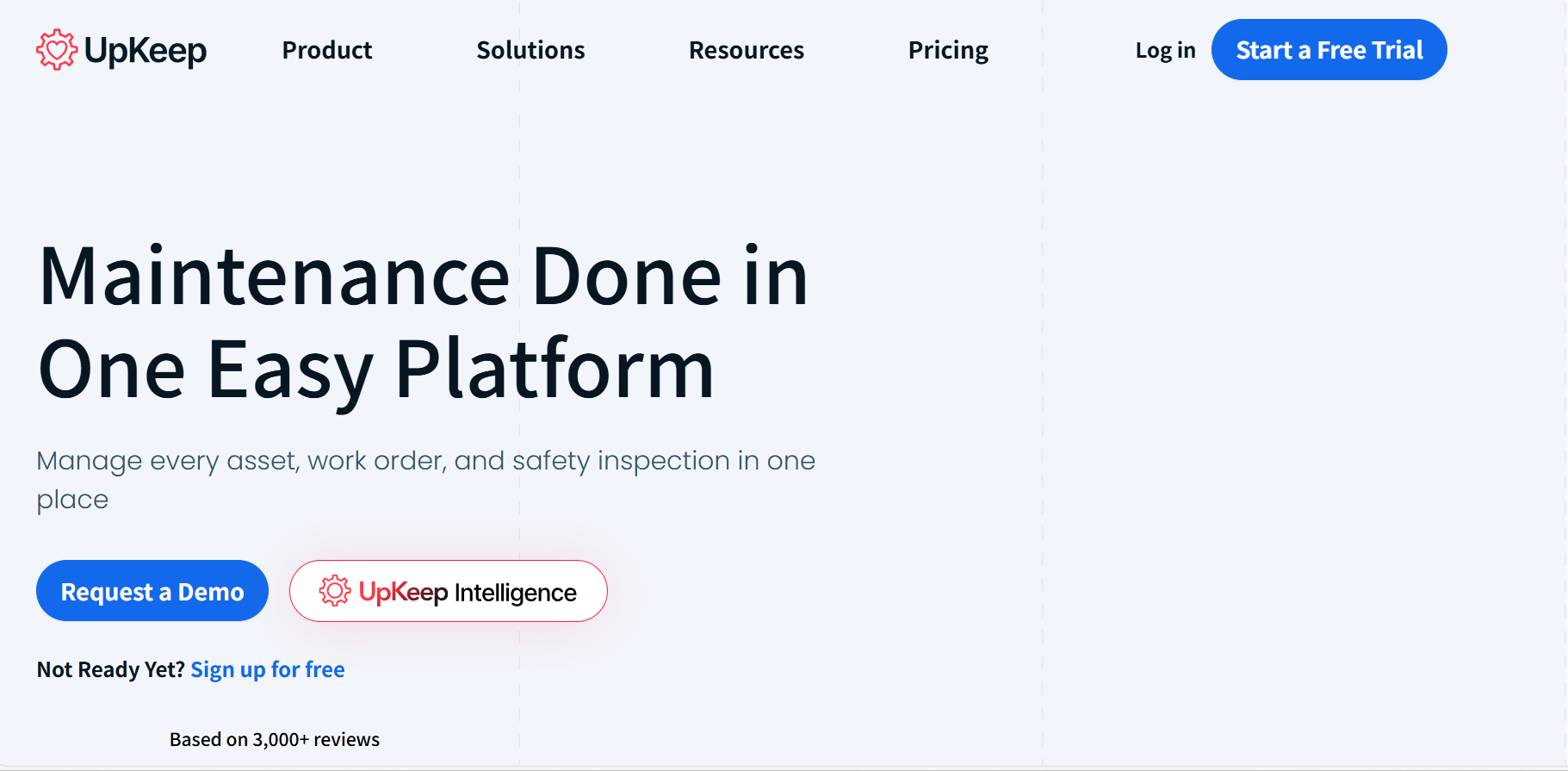Click the Start a Free Trial button
Screen dimensions: 1568x771
pyautogui.click(x=1329, y=50)
